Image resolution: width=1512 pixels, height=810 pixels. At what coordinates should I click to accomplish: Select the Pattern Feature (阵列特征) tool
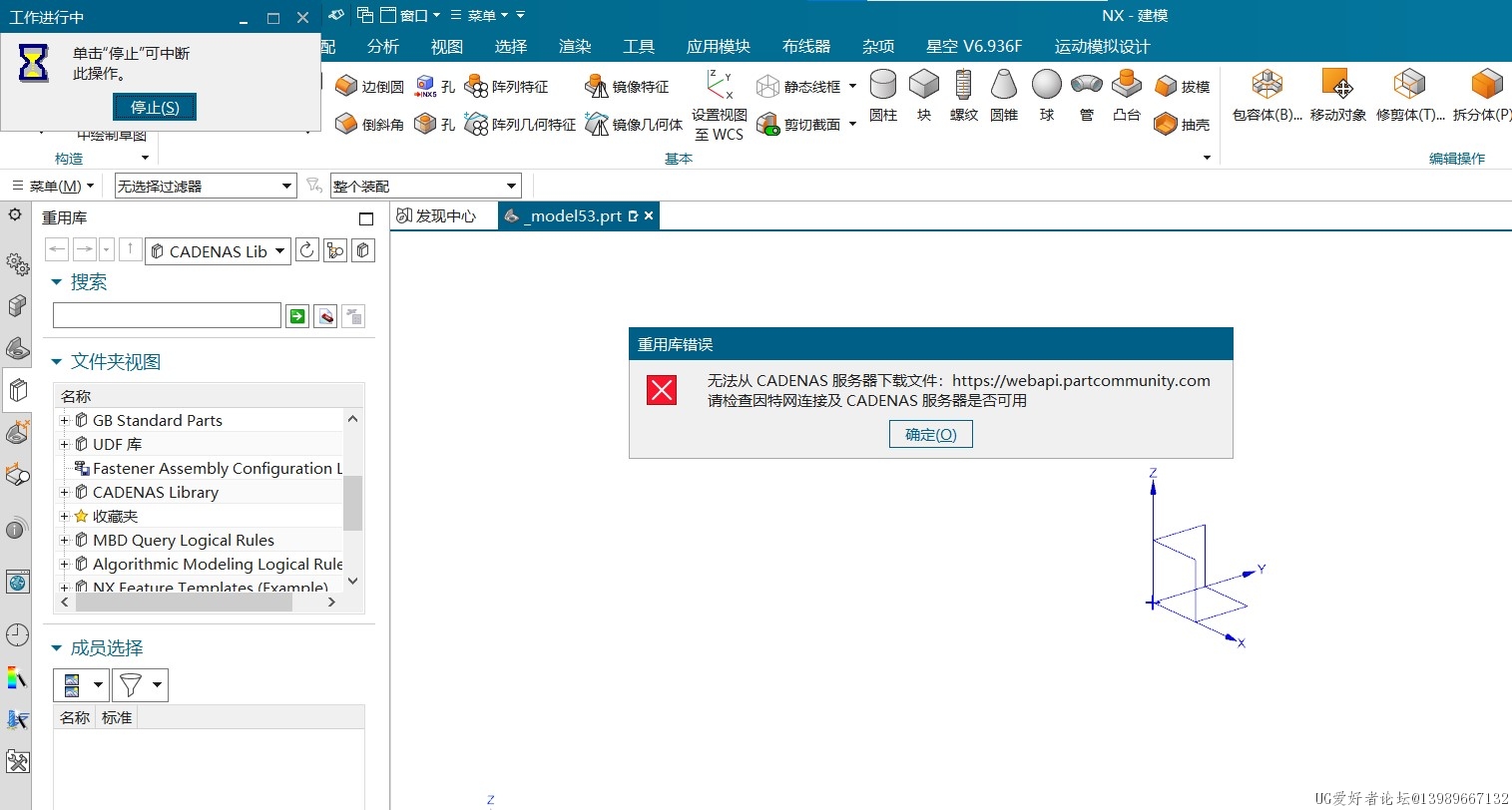click(x=507, y=87)
